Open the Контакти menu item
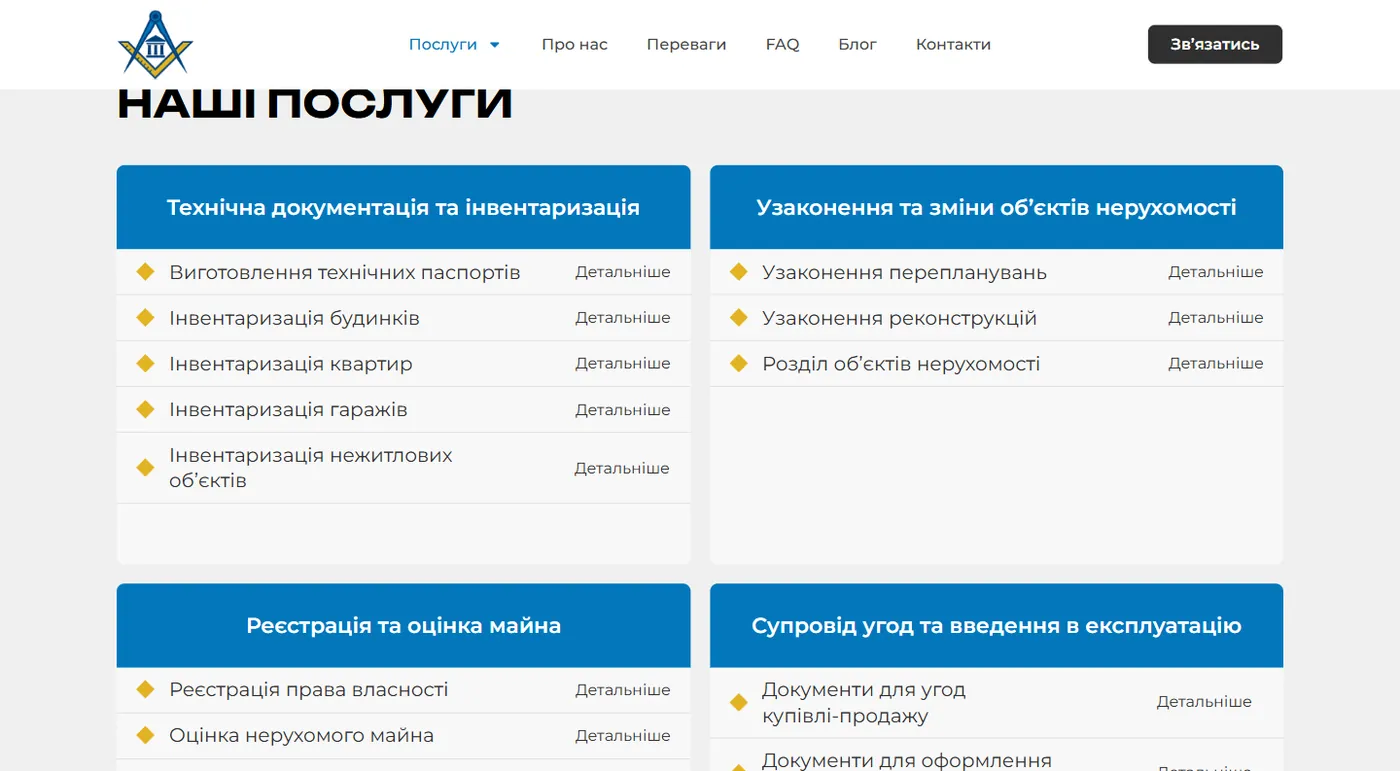Viewport: 1400px width, 771px height. point(953,44)
